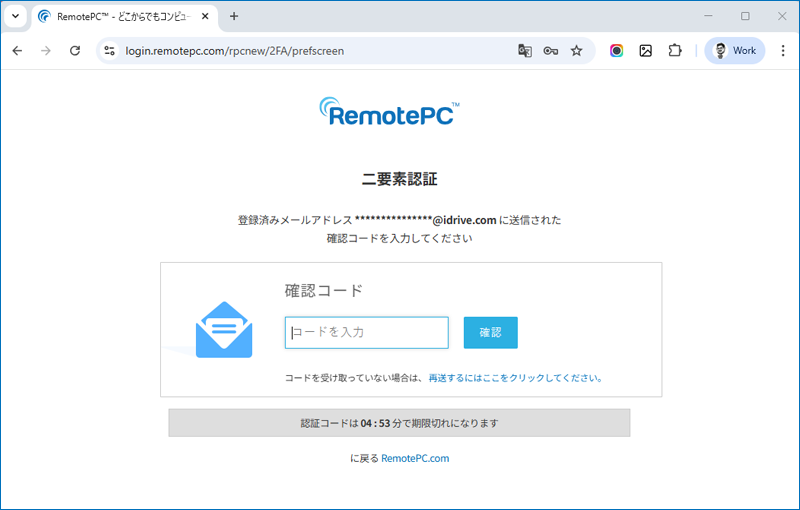The height and width of the screenshot is (510, 800).
Task: Reload the page with the refresh icon
Action: (75, 50)
